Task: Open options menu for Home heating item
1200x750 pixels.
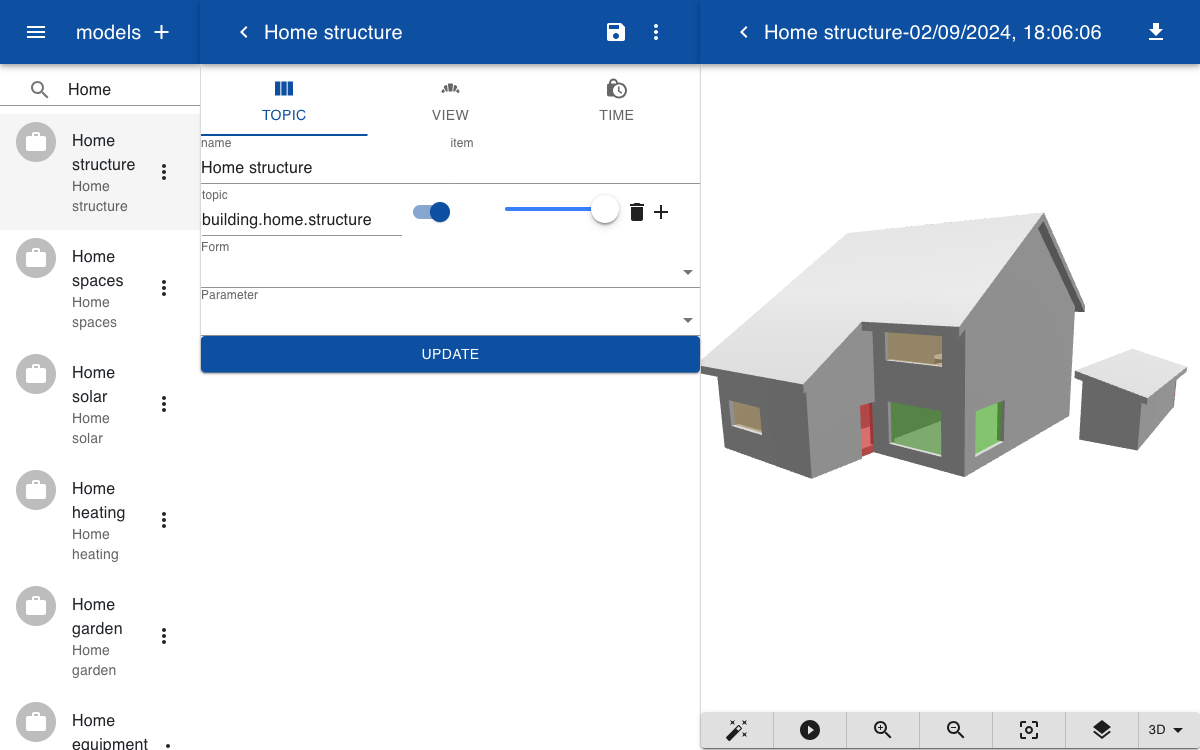Action: click(164, 521)
